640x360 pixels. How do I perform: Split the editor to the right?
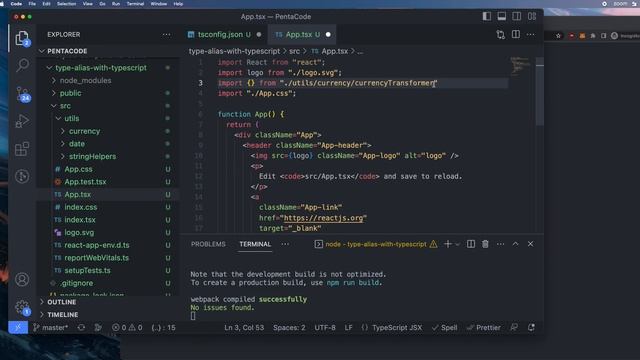pos(516,35)
